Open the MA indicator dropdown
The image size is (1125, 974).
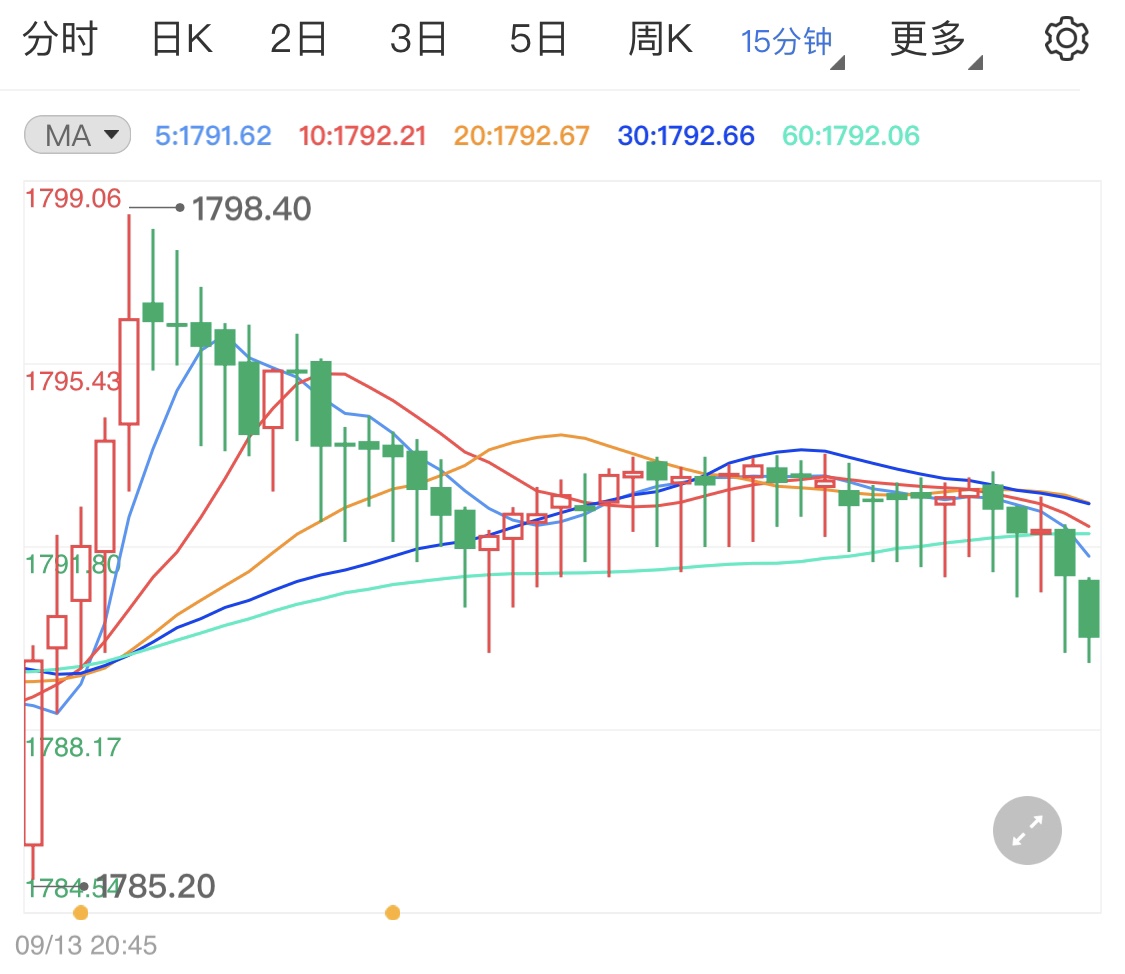[x=77, y=135]
